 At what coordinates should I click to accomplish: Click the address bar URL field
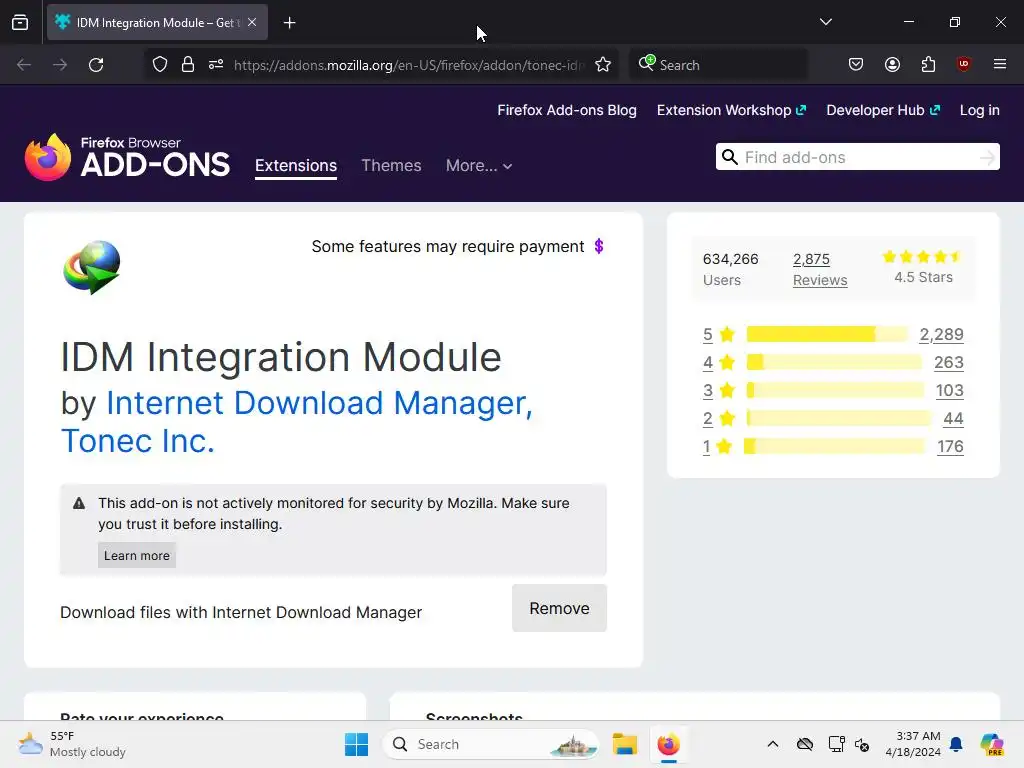[x=409, y=65]
